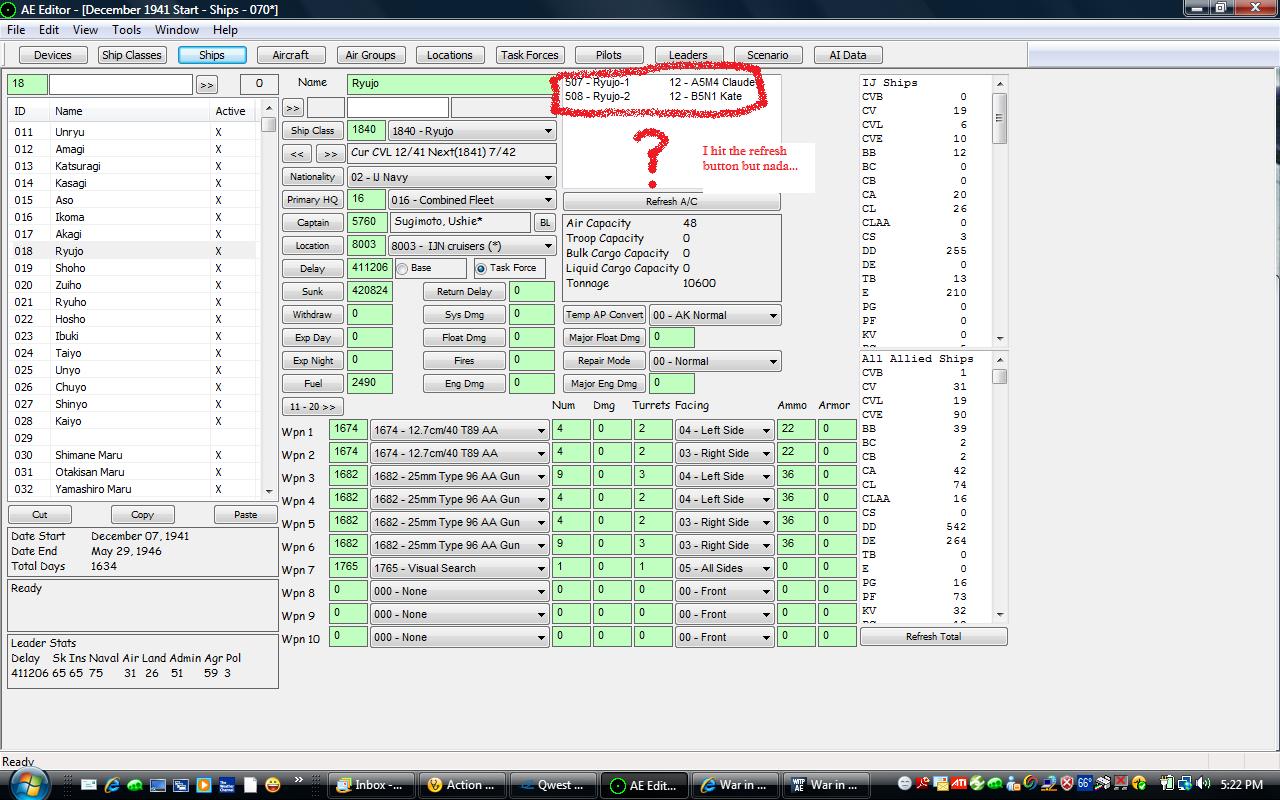Open Wpn 7 Visual Search device dropdown
The width and height of the screenshot is (1280, 800).
point(541,568)
